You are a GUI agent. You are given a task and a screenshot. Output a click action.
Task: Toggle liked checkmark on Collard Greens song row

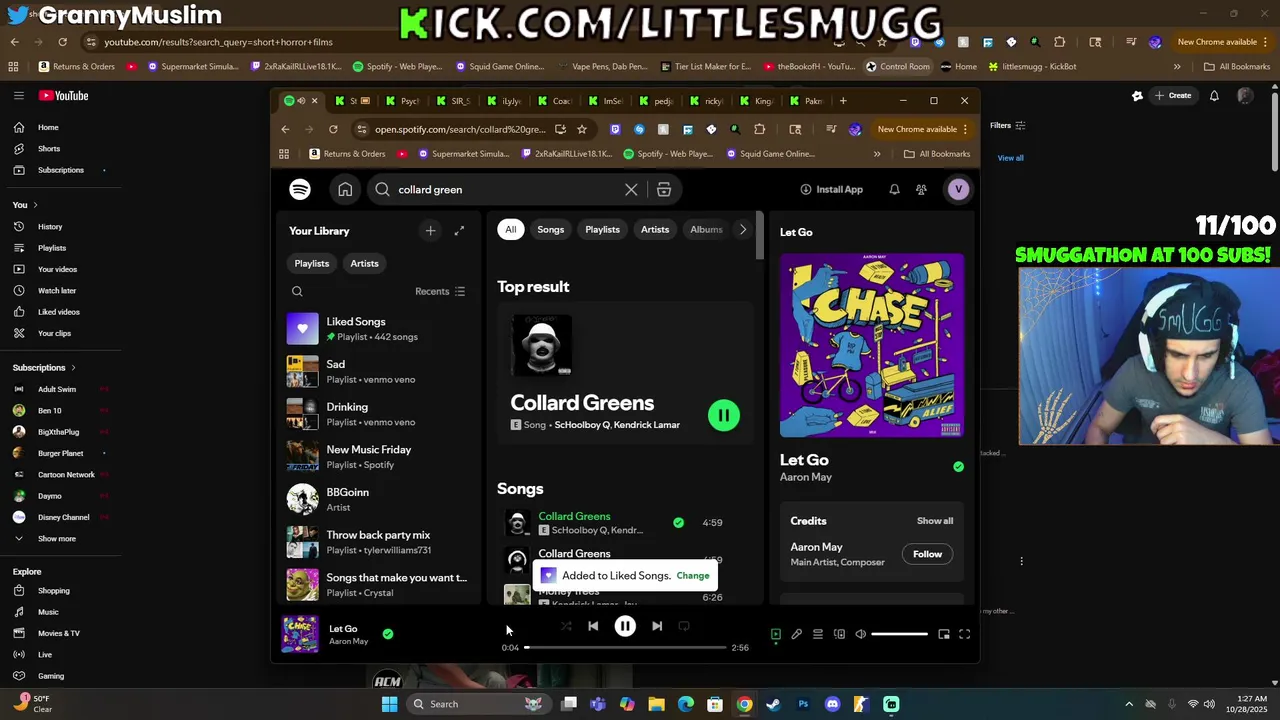[x=679, y=522]
